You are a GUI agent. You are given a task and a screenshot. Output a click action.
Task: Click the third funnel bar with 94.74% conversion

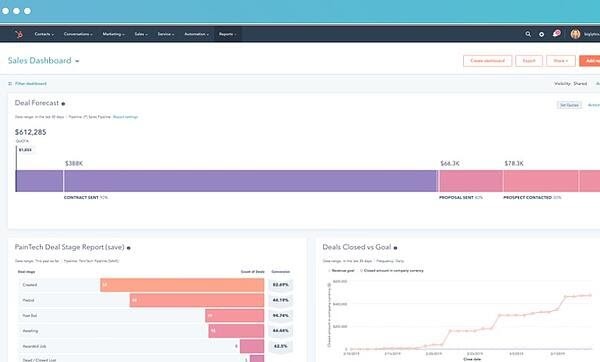[x=235, y=316]
